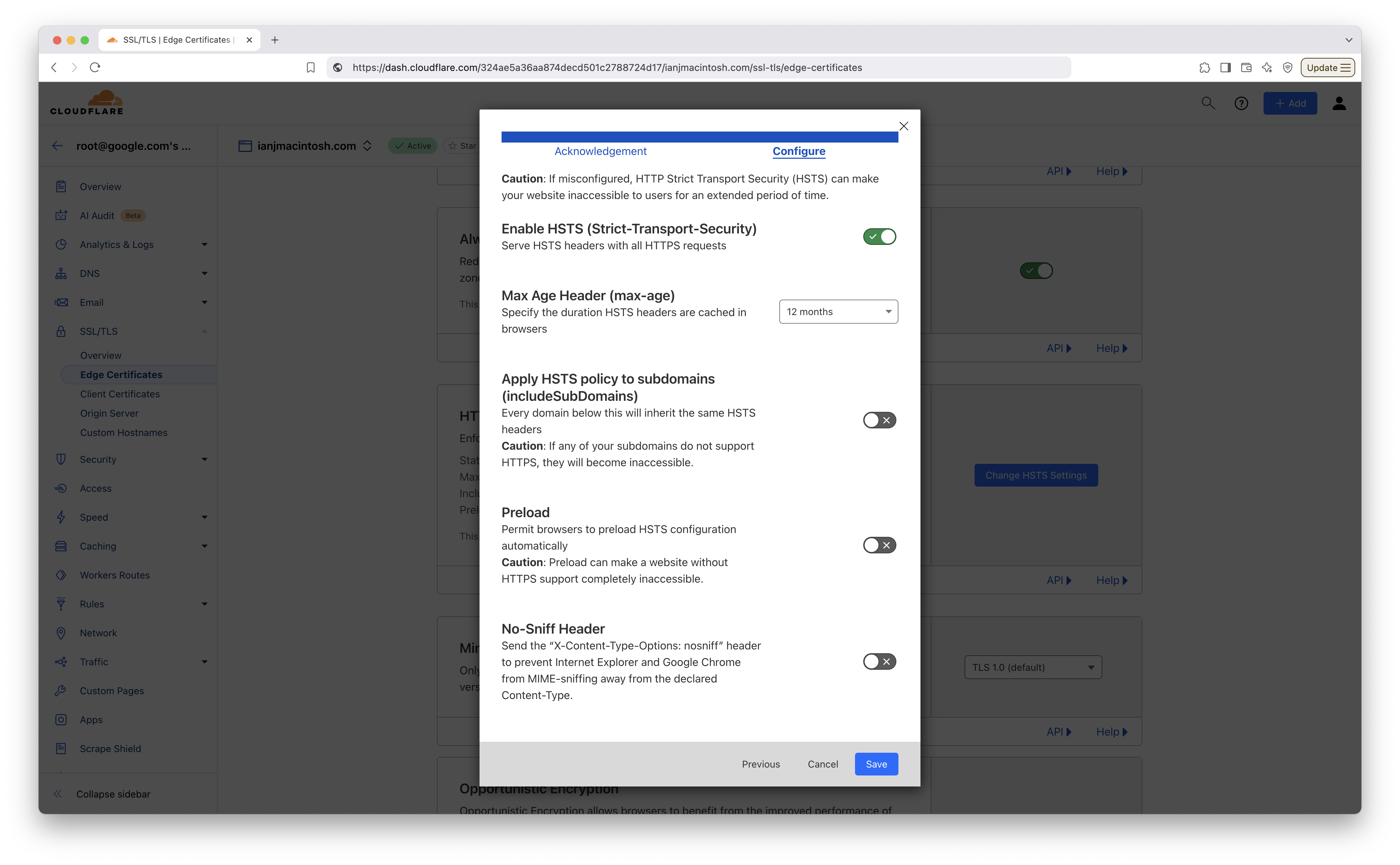Open Client Certificates in the sidebar

120,394
